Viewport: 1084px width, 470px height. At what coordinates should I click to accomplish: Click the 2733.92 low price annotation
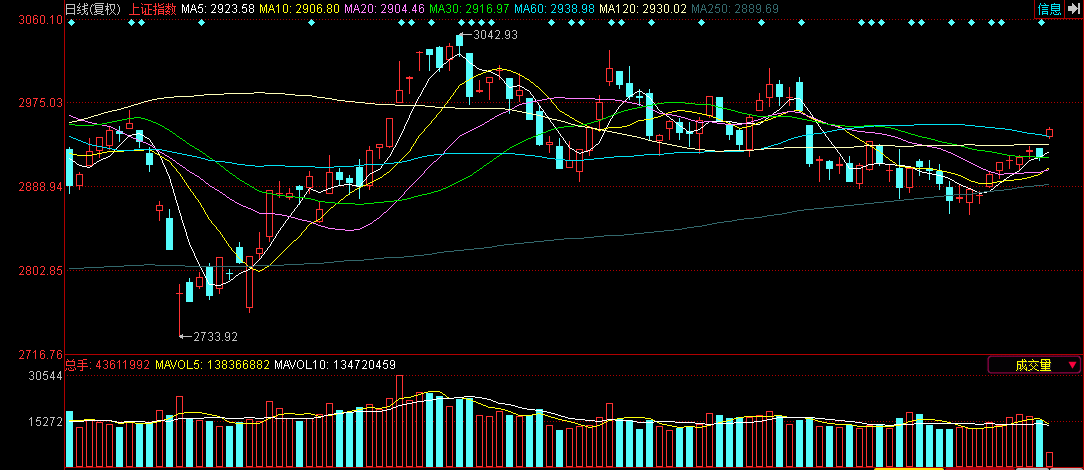[x=215, y=336]
